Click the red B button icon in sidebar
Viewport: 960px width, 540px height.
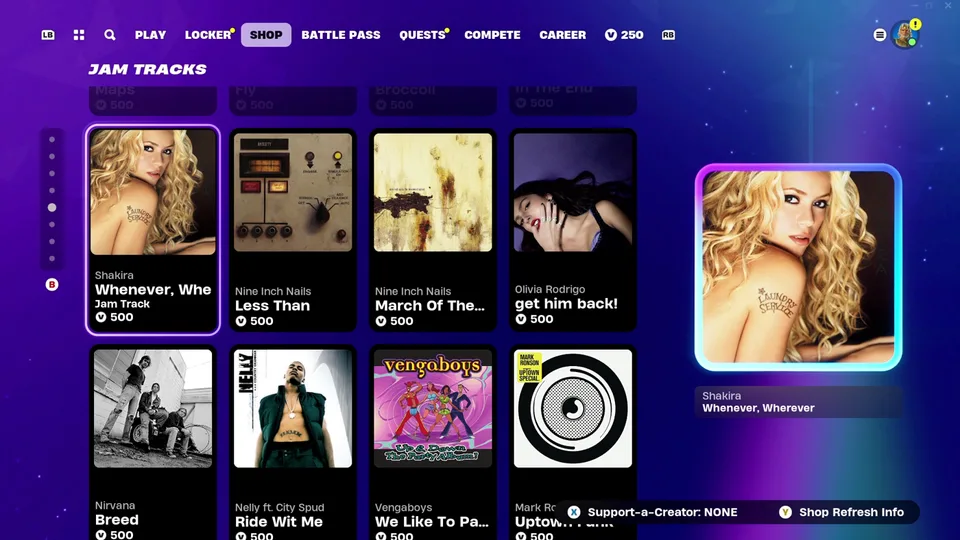[x=52, y=285]
